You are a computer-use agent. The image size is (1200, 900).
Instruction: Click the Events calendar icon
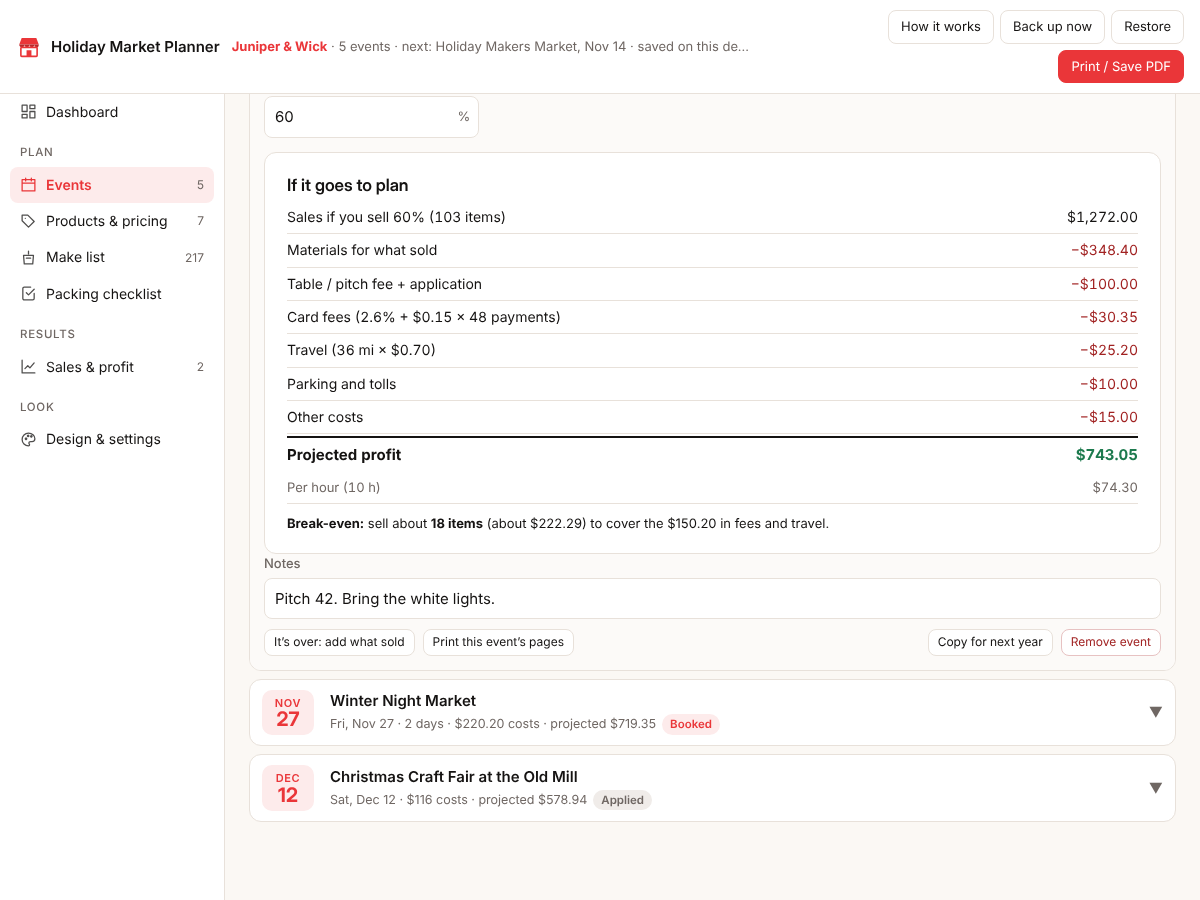point(28,185)
